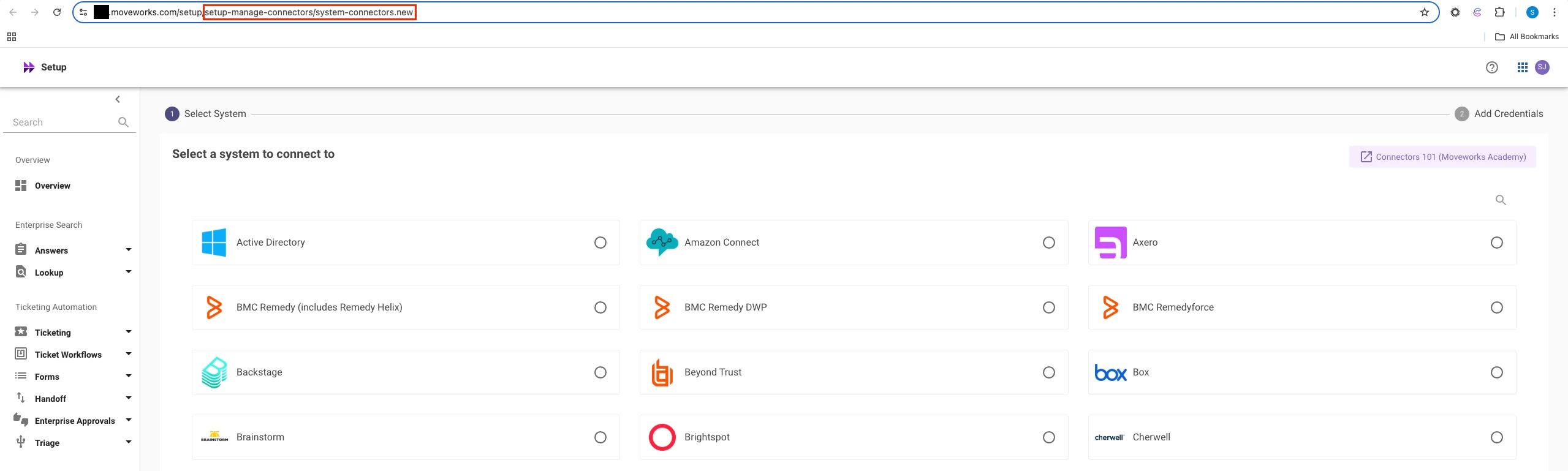Select the Axero radio button
1568x471 pixels.
pyautogui.click(x=1497, y=243)
